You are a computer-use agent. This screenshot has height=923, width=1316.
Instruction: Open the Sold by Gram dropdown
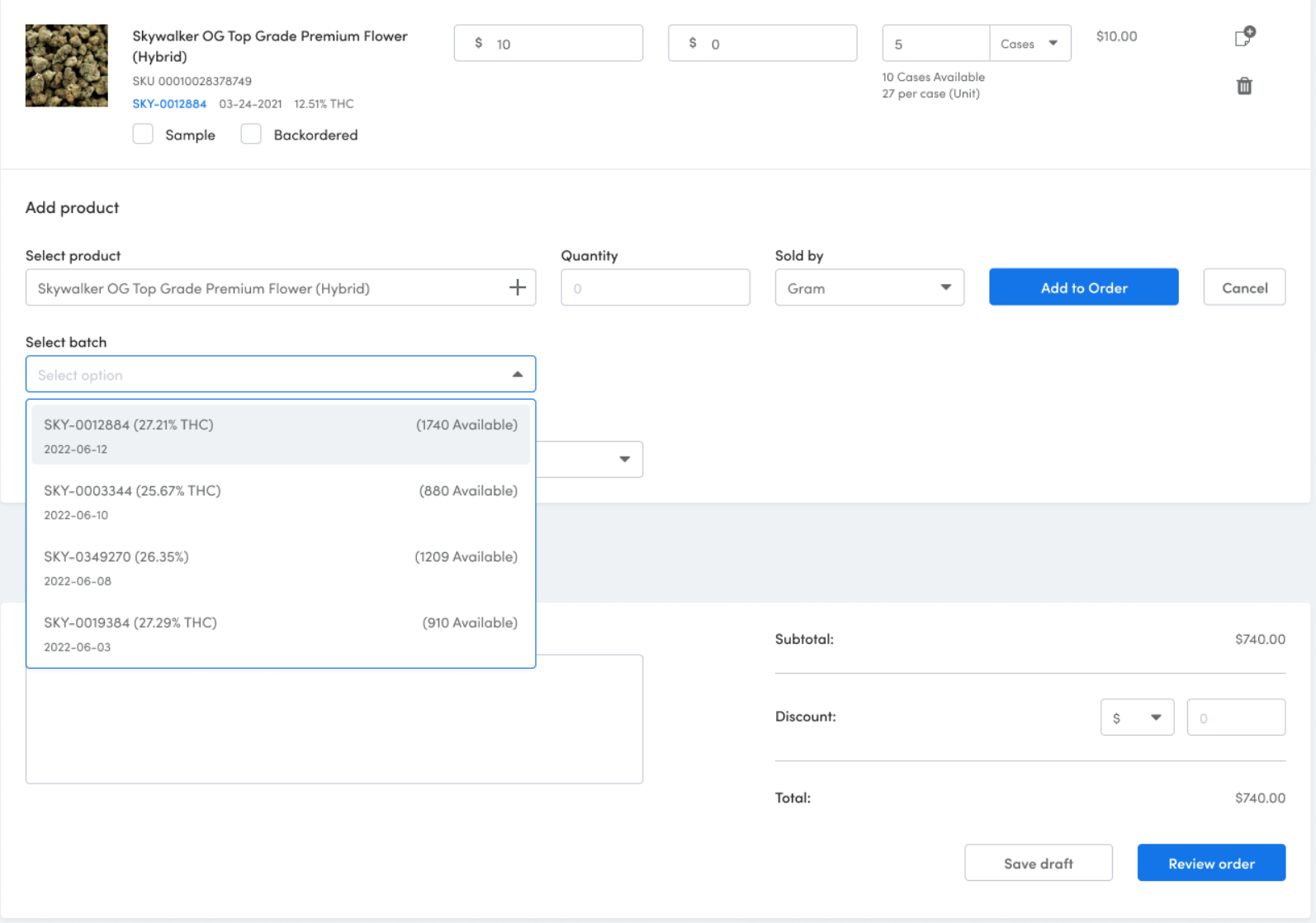click(x=869, y=287)
